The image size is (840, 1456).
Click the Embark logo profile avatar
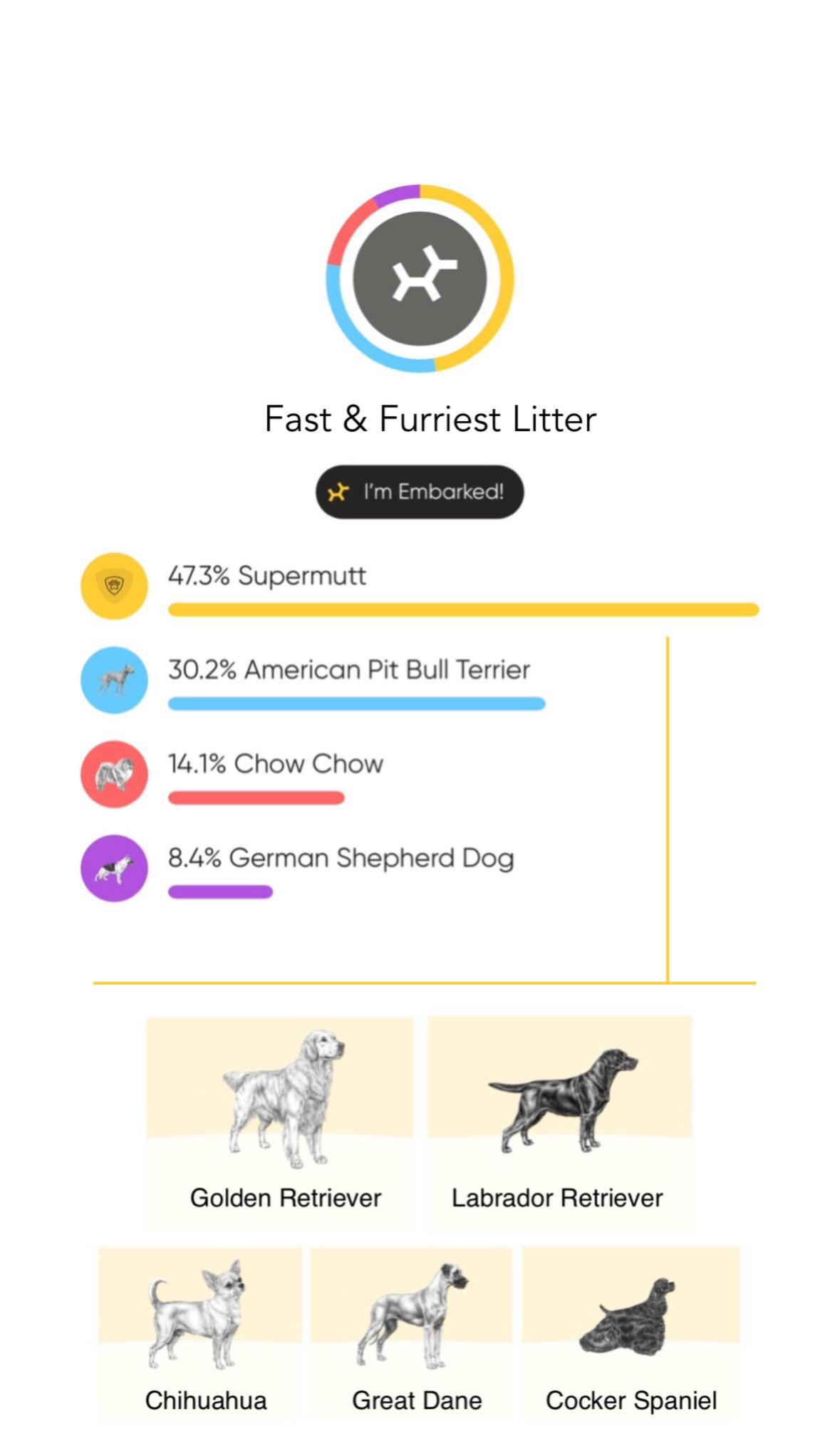tap(420, 279)
